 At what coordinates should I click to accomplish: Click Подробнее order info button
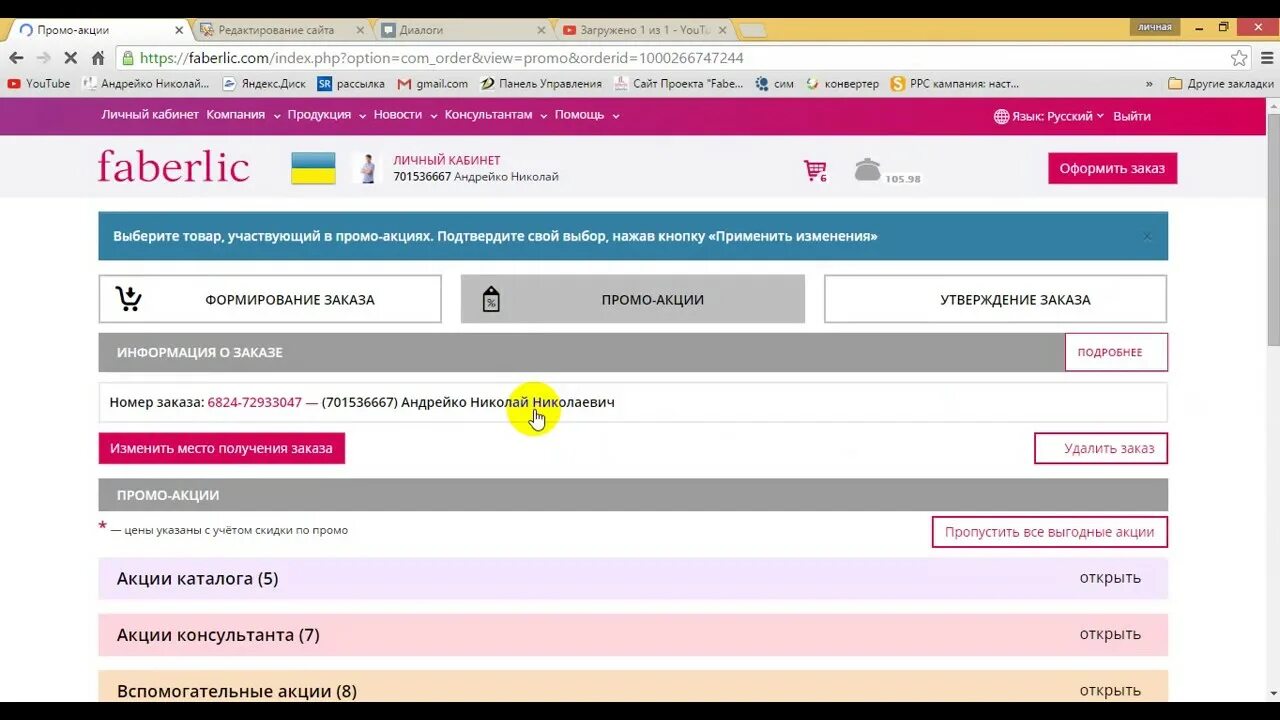pos(1116,352)
